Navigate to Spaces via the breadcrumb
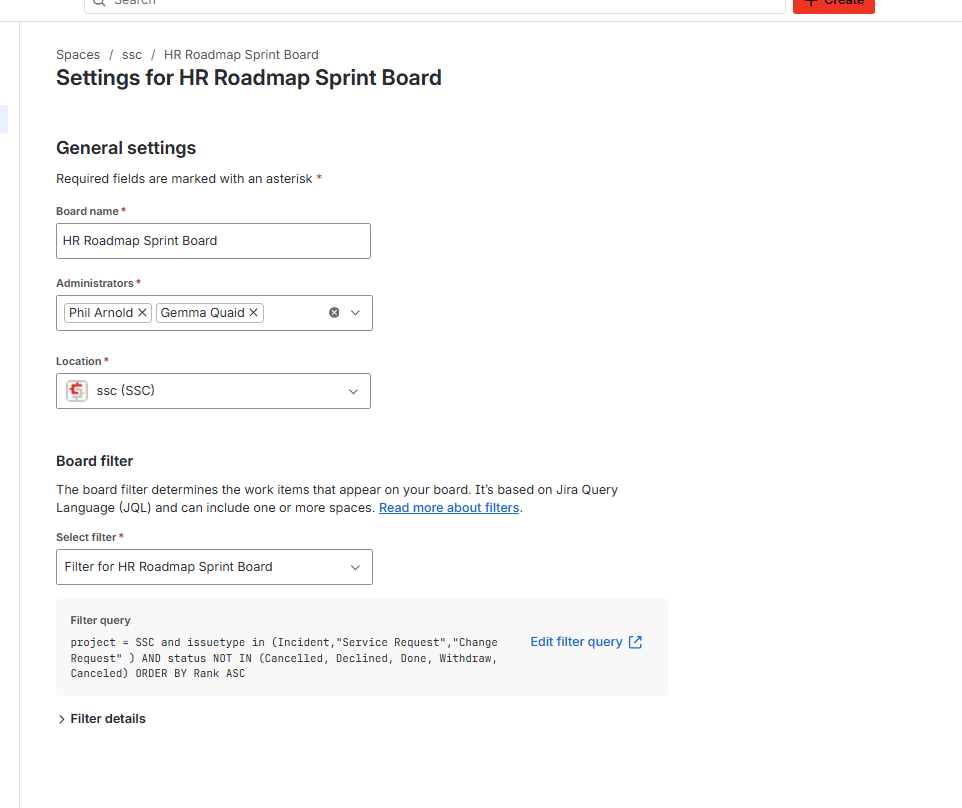The height and width of the screenshot is (808, 962). click(x=78, y=54)
